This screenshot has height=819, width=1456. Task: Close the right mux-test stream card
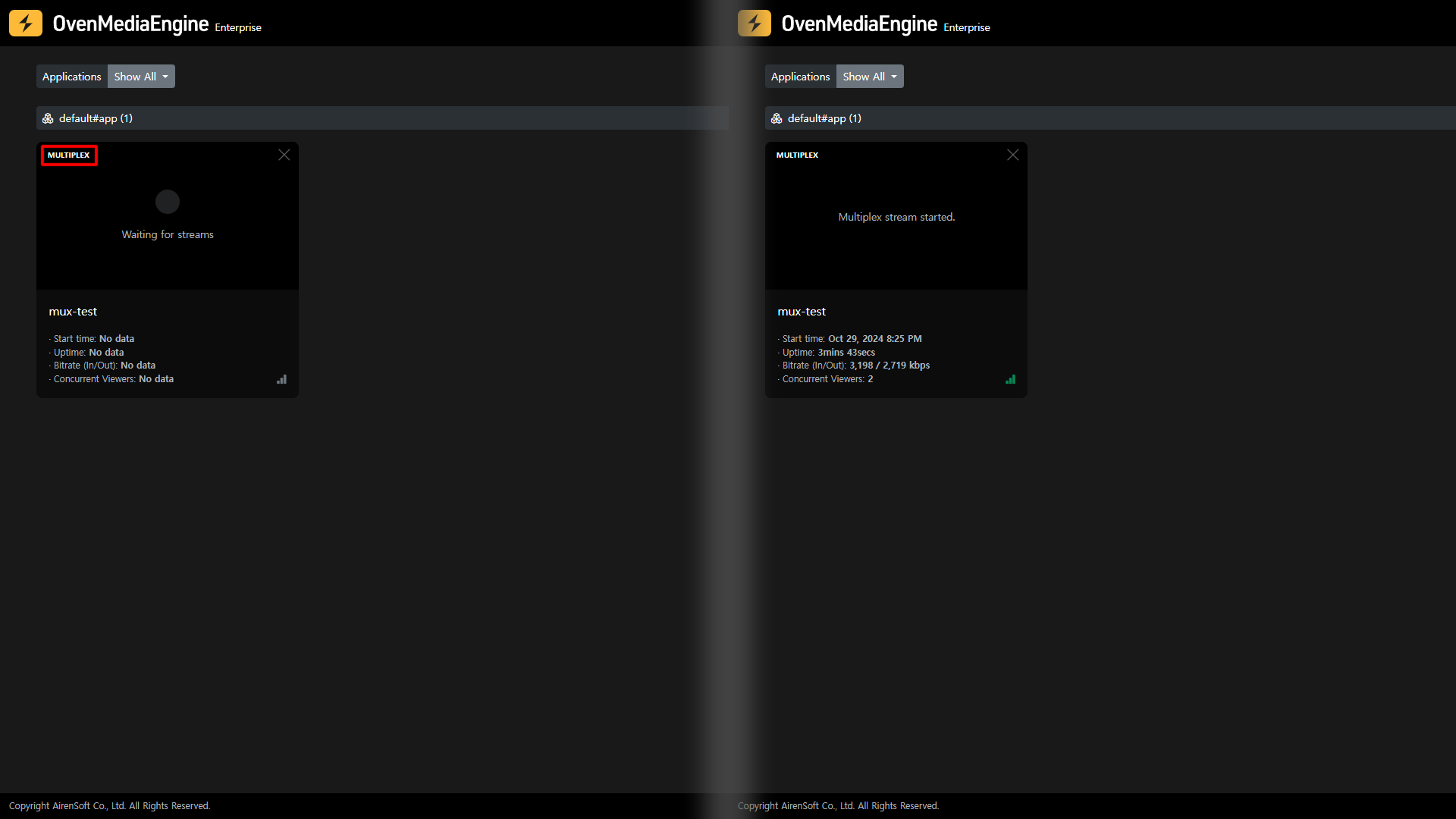point(1012,155)
